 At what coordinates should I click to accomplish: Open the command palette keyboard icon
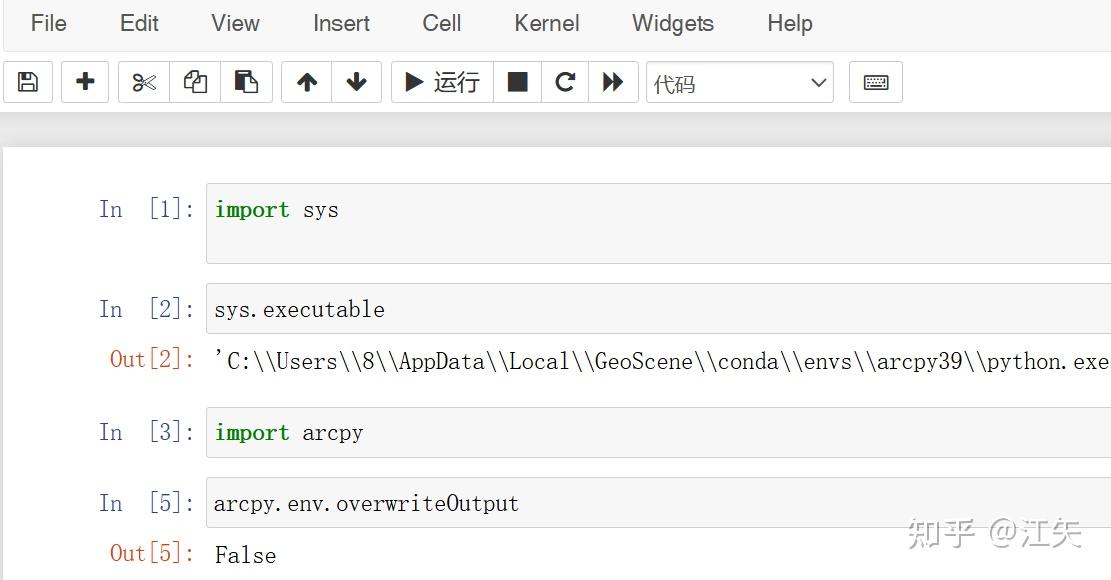876,82
